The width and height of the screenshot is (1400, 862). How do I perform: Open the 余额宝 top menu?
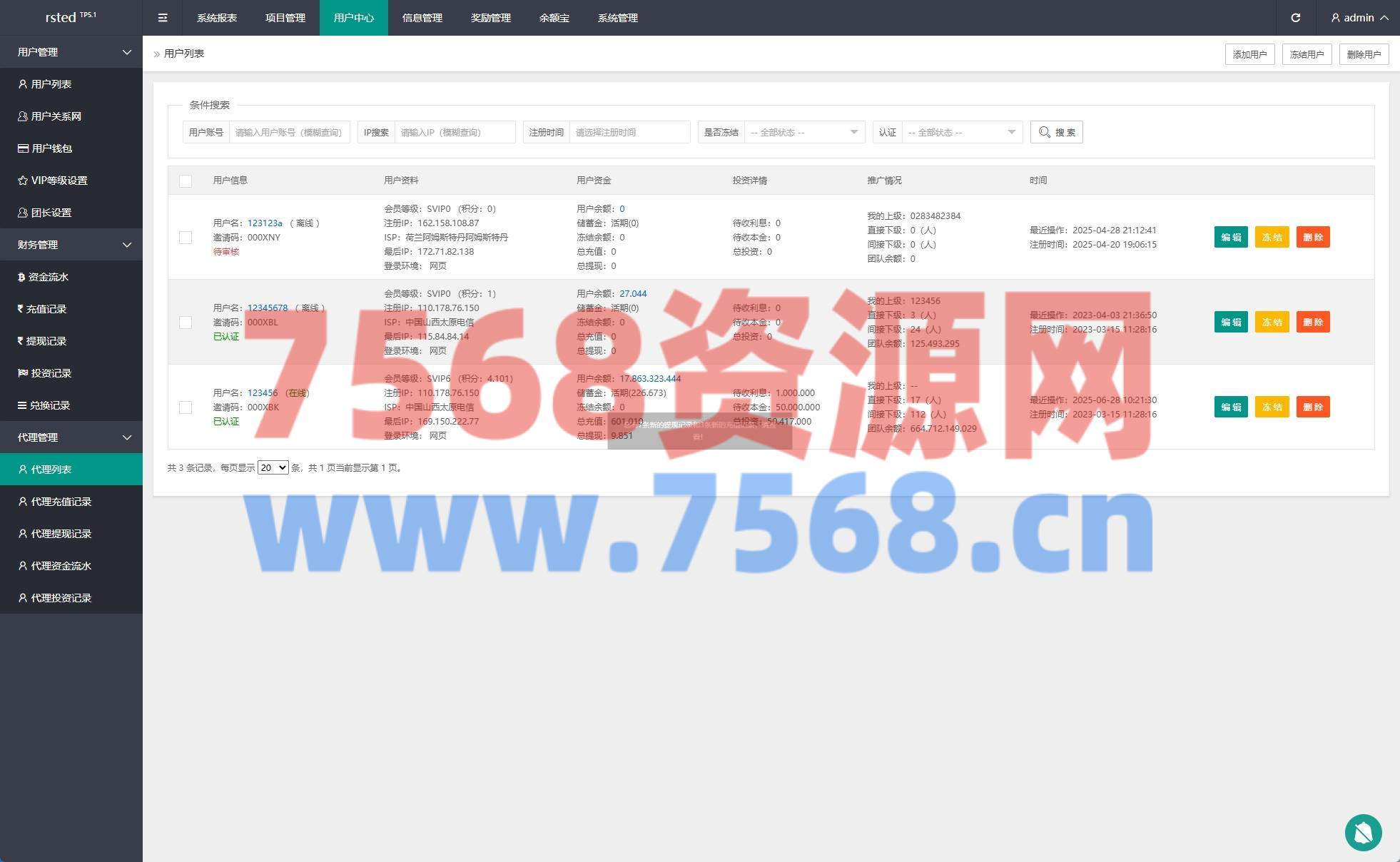tap(554, 18)
